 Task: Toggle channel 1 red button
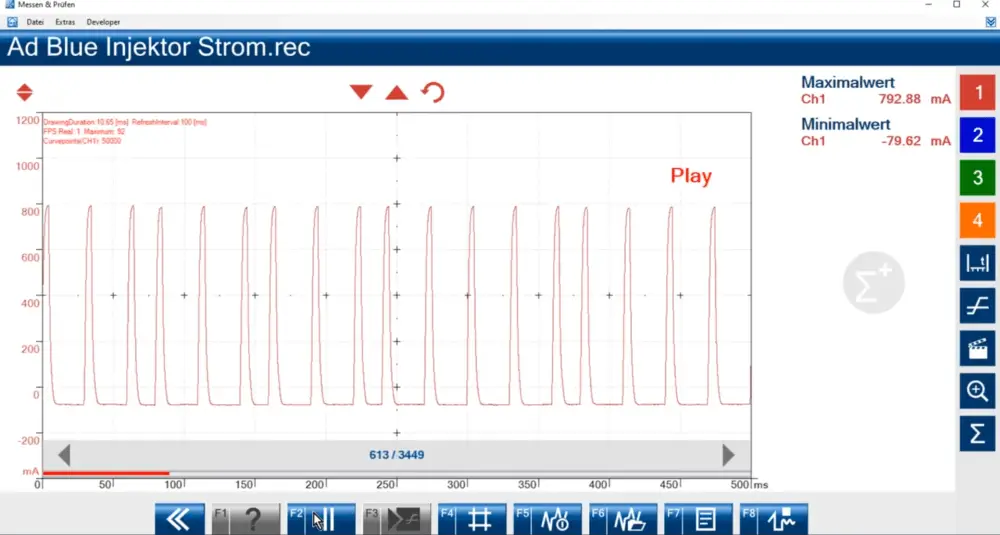(x=977, y=92)
